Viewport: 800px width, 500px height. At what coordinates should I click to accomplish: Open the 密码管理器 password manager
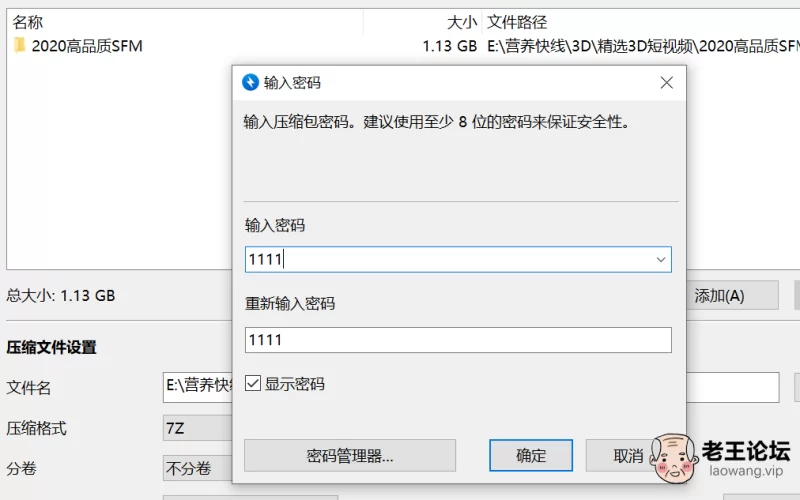(350, 455)
